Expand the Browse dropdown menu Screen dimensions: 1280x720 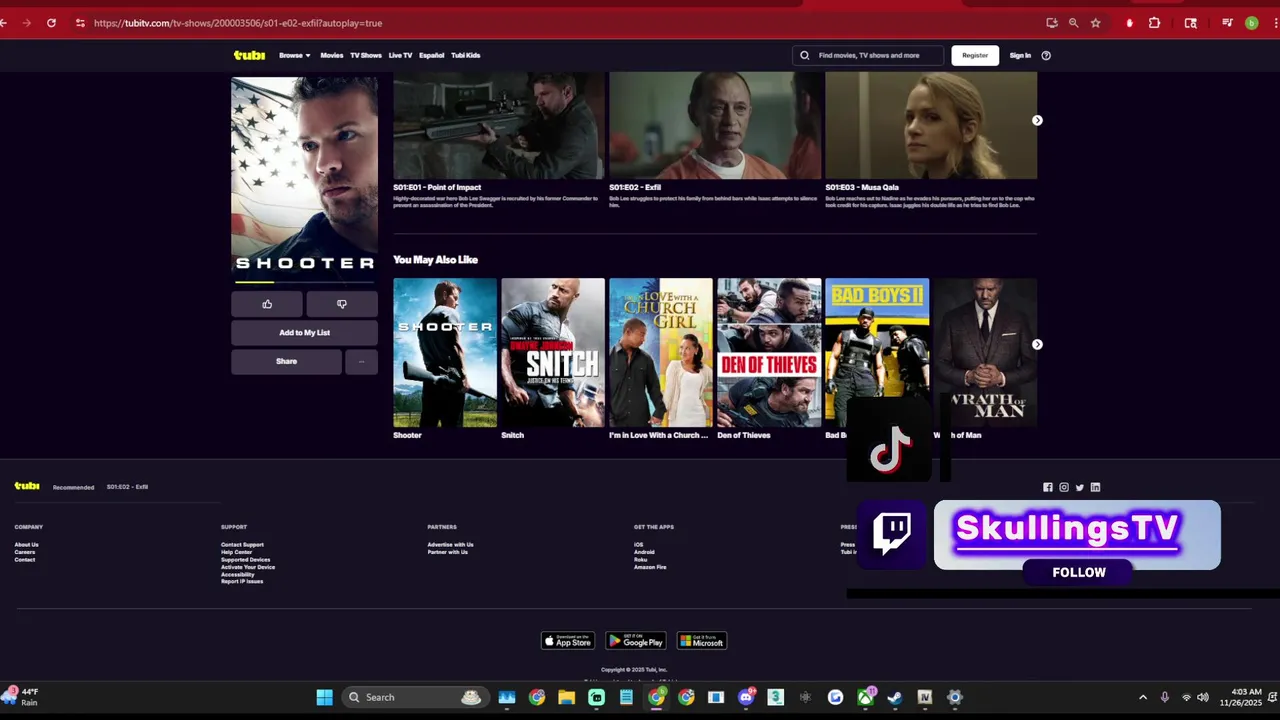[294, 55]
